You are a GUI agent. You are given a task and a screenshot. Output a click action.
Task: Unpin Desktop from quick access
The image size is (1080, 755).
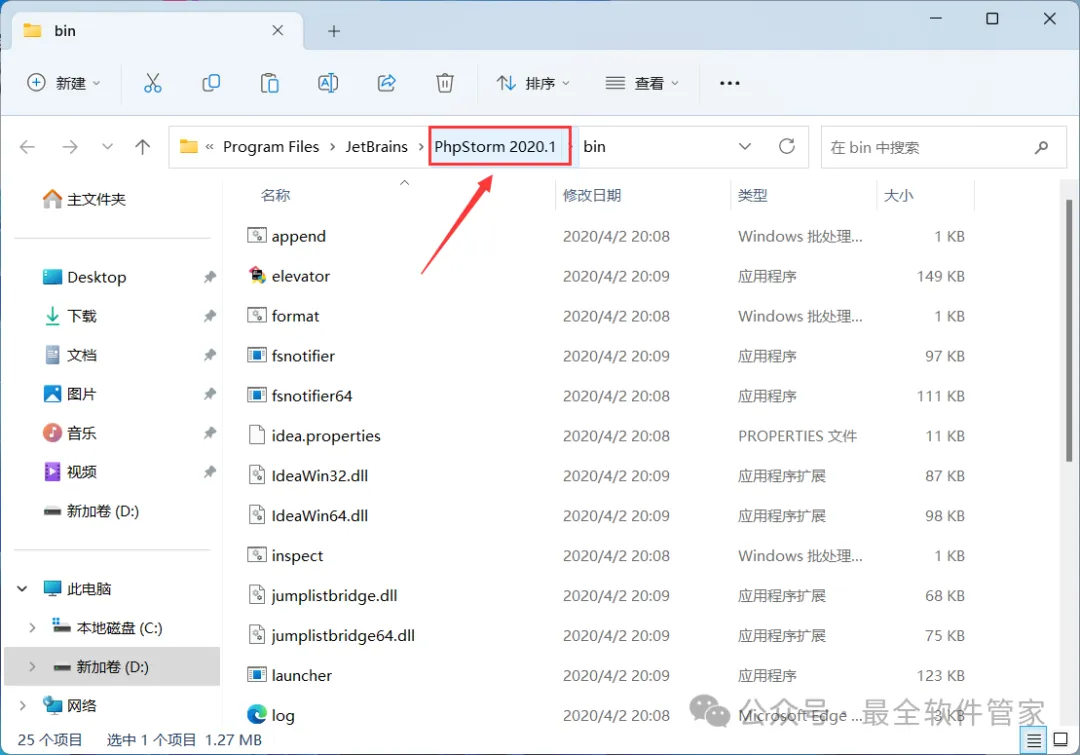click(x=209, y=277)
